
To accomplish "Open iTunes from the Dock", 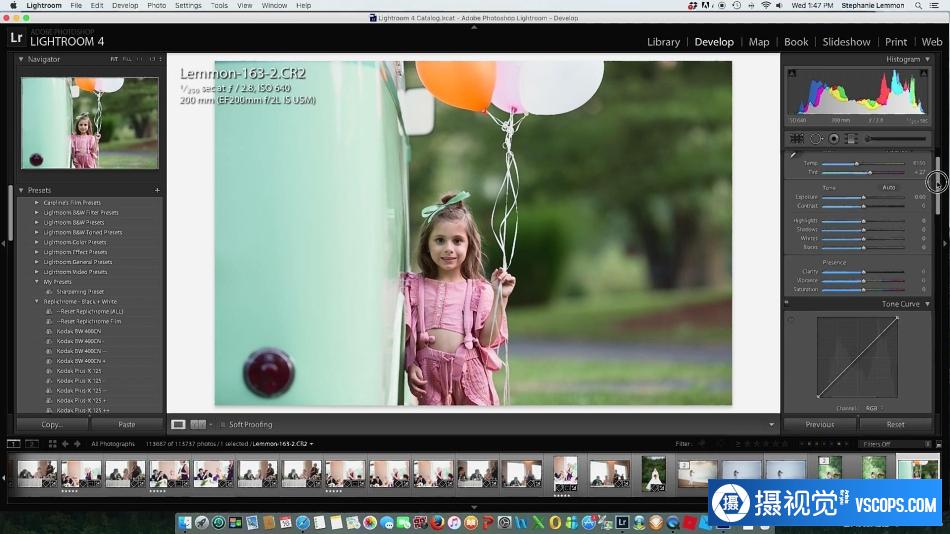I will pyautogui.click(x=454, y=522).
